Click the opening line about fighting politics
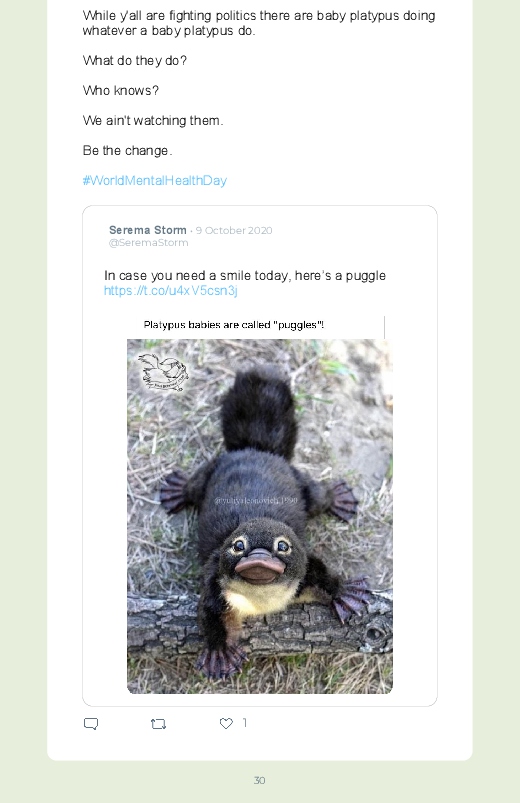Screen dimensions: 520x803 259,23
